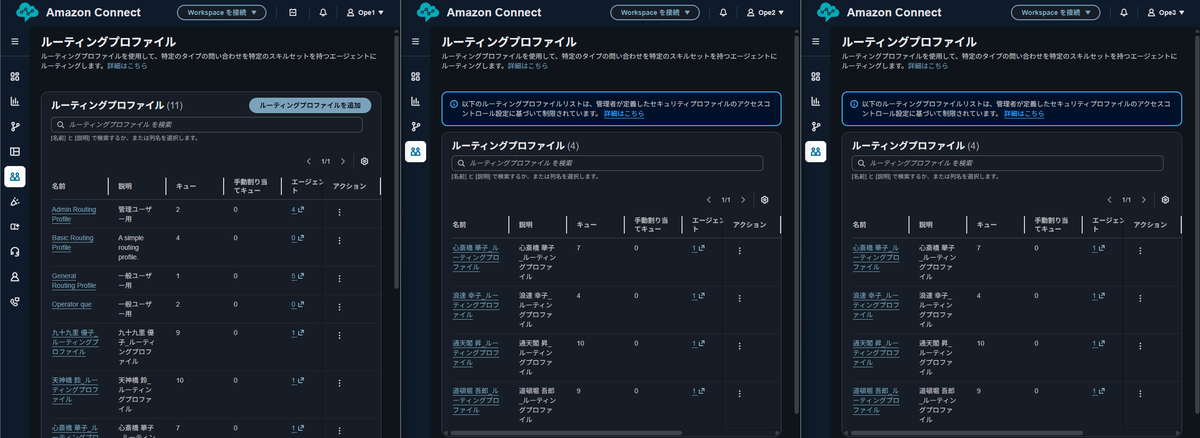The height and width of the screenshot is (438, 1200).
Task: Go to previous page arrow in Ope1 table
Action: (309, 161)
